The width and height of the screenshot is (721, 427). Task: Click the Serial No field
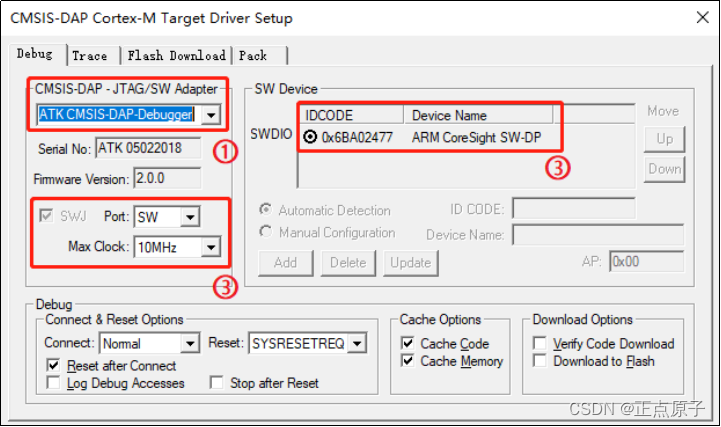pos(147,149)
